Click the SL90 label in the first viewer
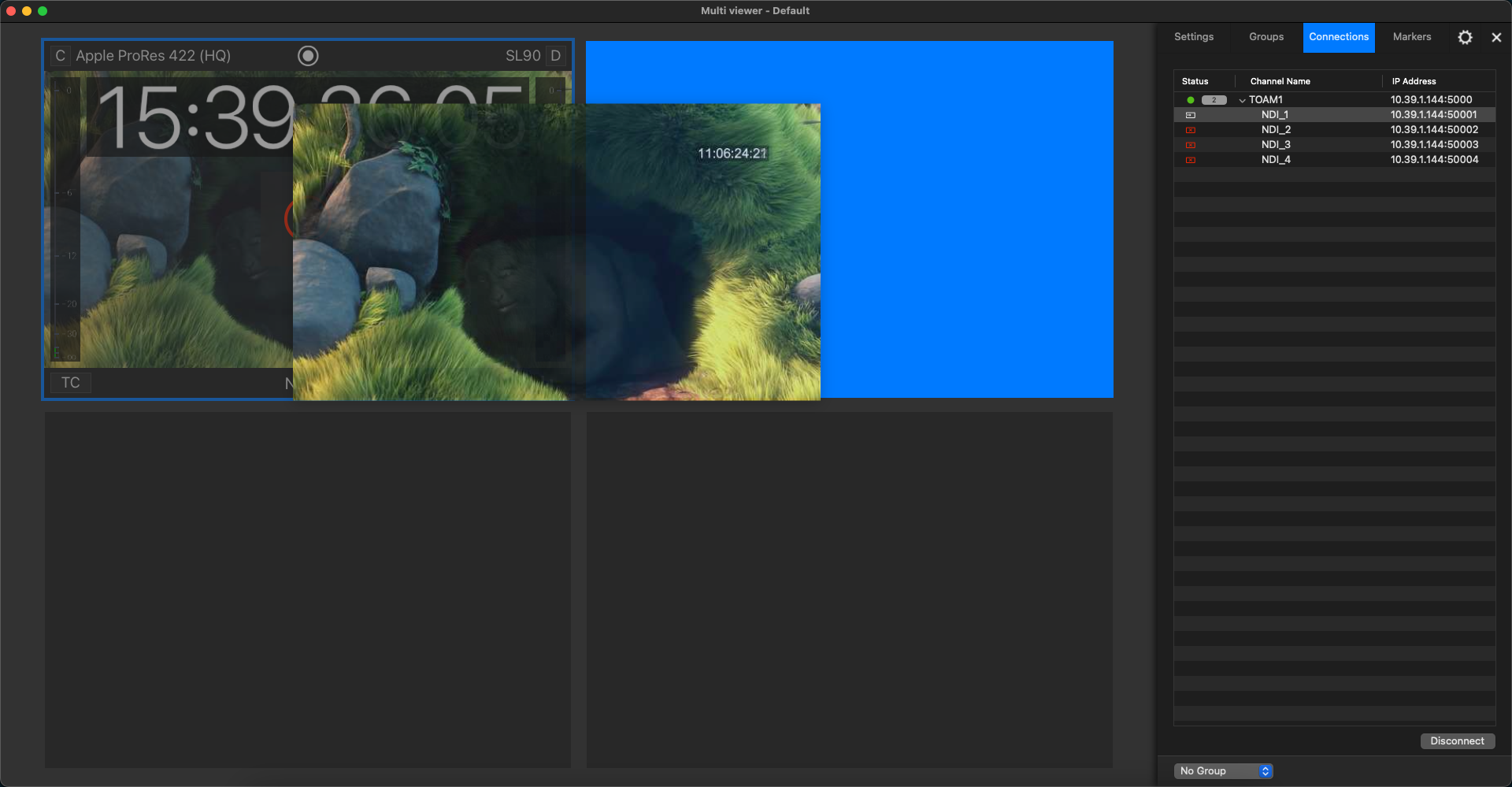 click(x=523, y=56)
